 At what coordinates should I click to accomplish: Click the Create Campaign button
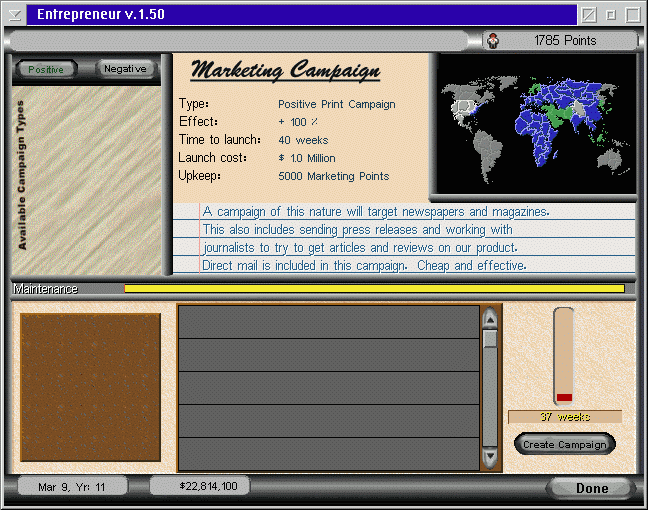tap(565, 444)
